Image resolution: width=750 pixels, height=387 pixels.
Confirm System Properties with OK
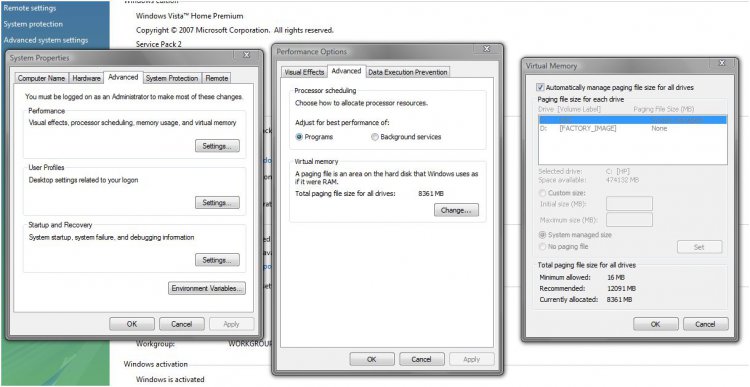(x=132, y=324)
